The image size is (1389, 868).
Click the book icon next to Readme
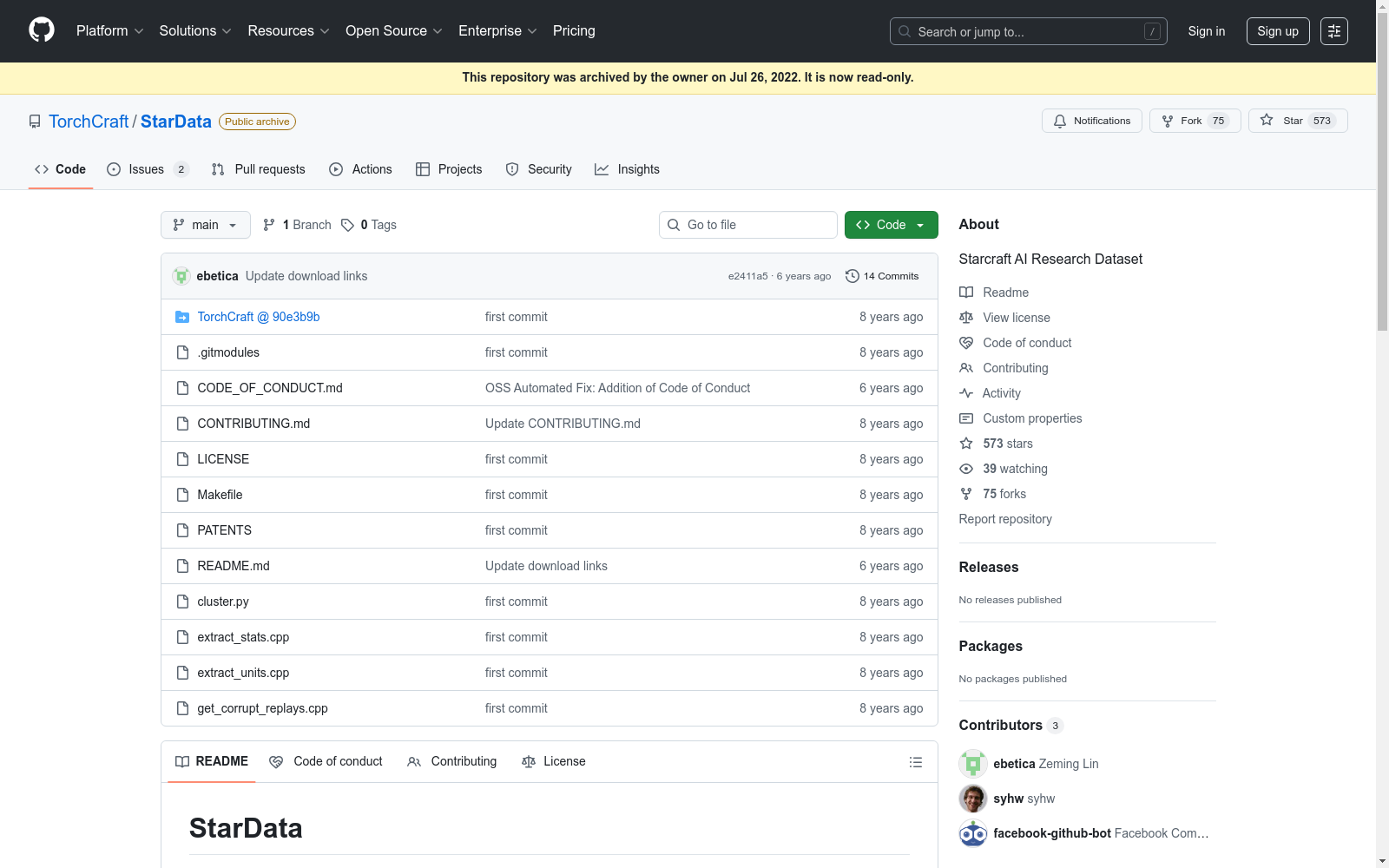tap(966, 293)
